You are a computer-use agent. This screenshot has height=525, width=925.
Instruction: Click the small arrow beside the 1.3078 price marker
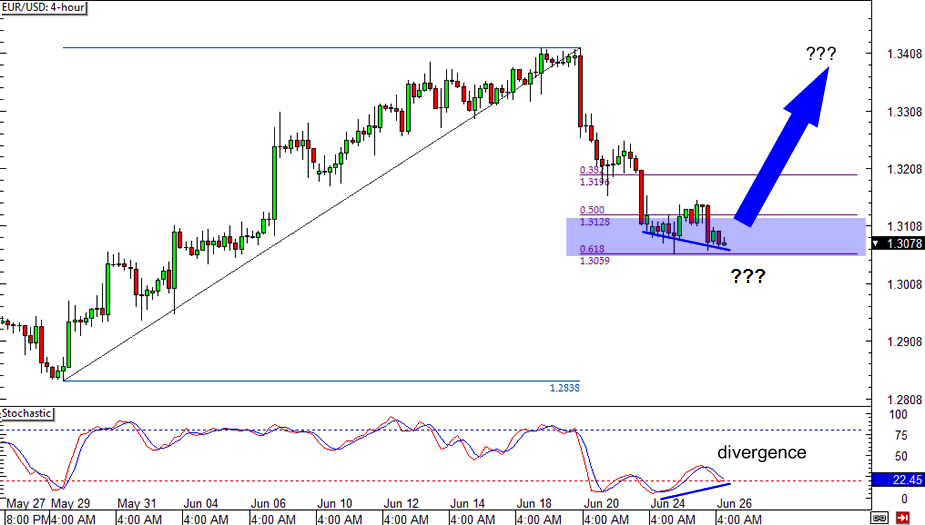point(876,243)
